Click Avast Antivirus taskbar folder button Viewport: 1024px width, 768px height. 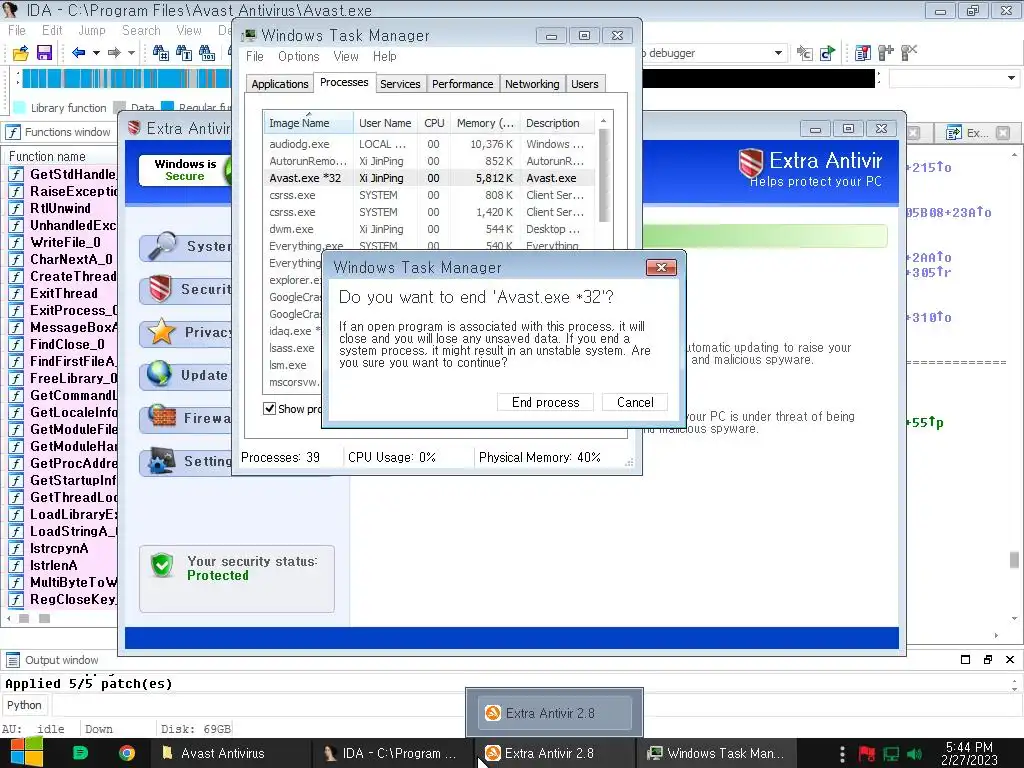(x=232, y=753)
